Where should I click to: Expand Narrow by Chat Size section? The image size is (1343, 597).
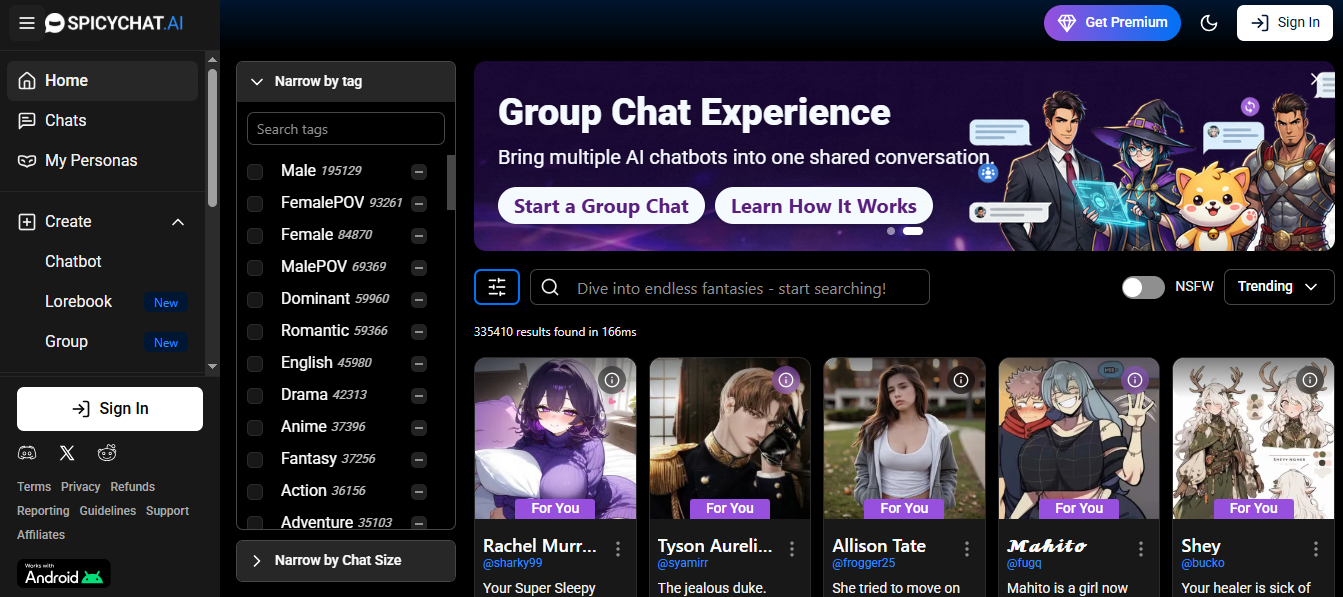346,560
